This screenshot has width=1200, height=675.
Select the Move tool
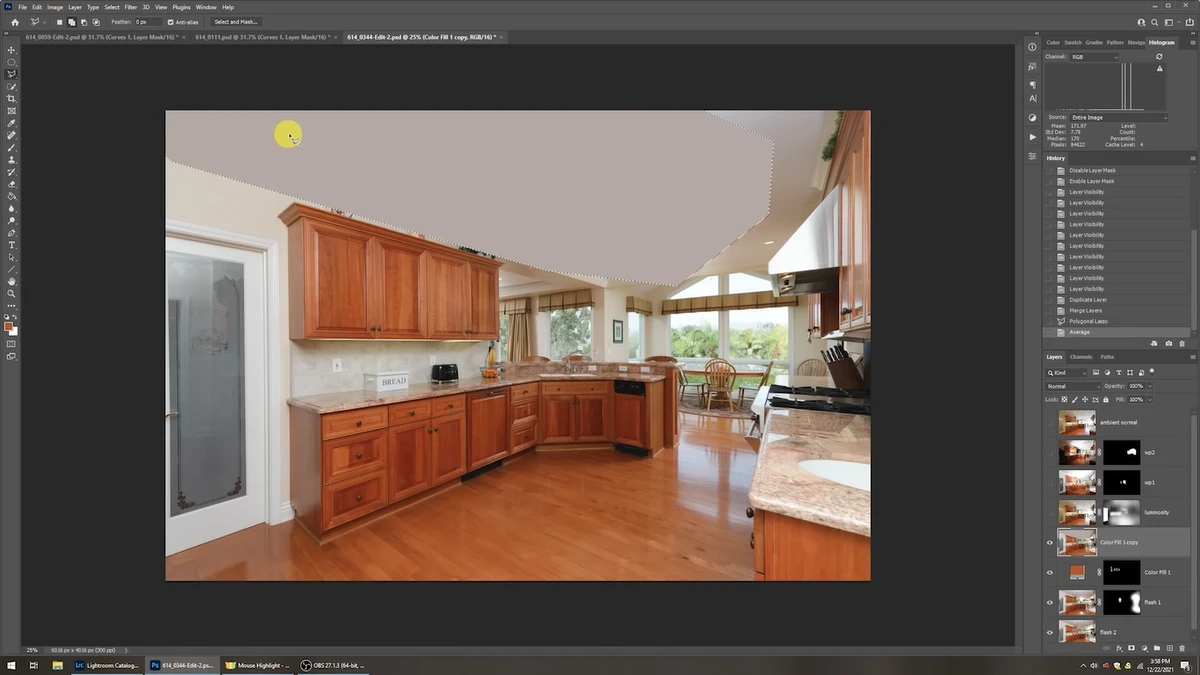[12, 50]
